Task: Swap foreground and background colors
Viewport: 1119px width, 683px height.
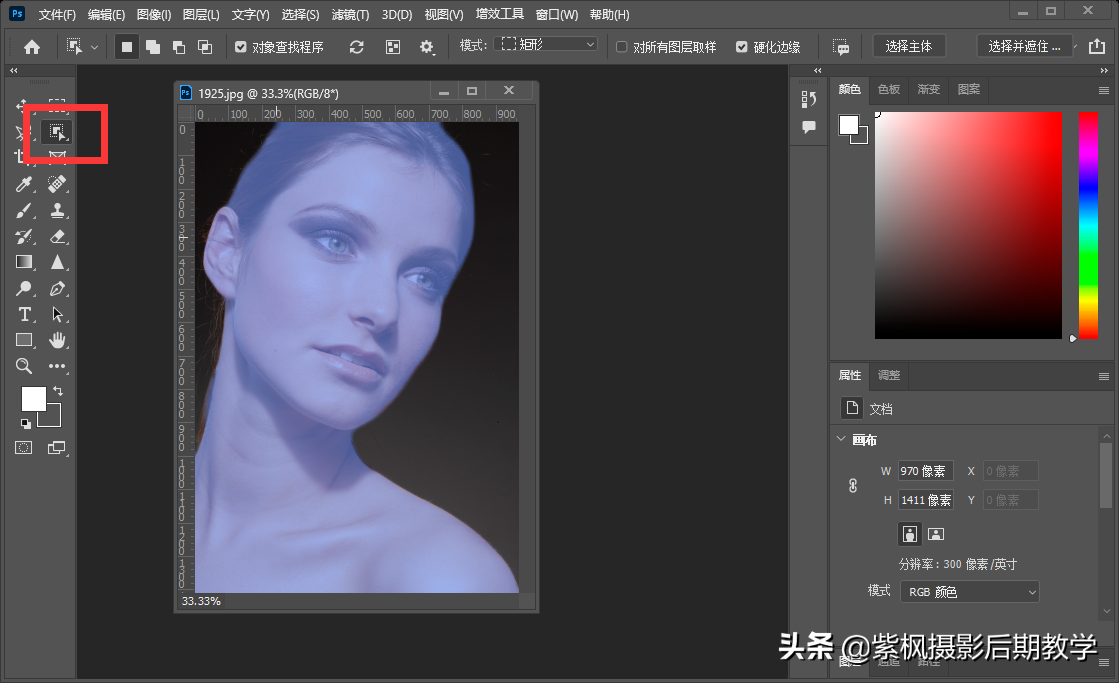Action: [x=58, y=391]
